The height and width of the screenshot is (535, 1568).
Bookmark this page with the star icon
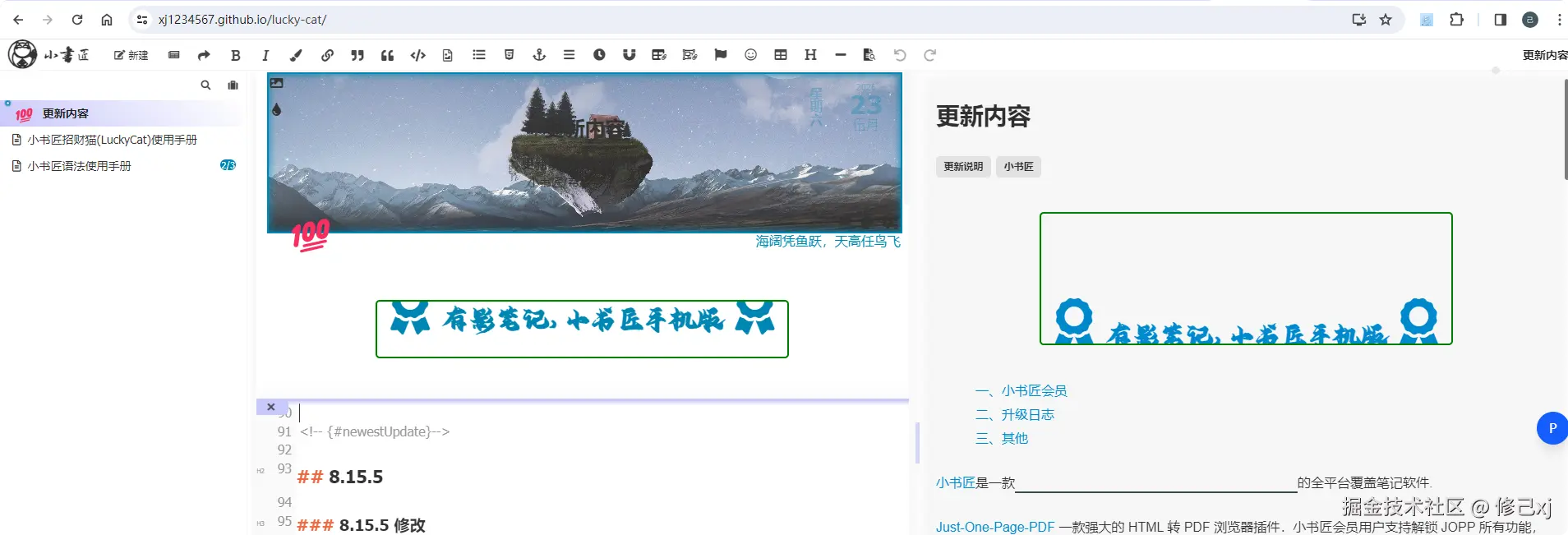coord(1386,20)
